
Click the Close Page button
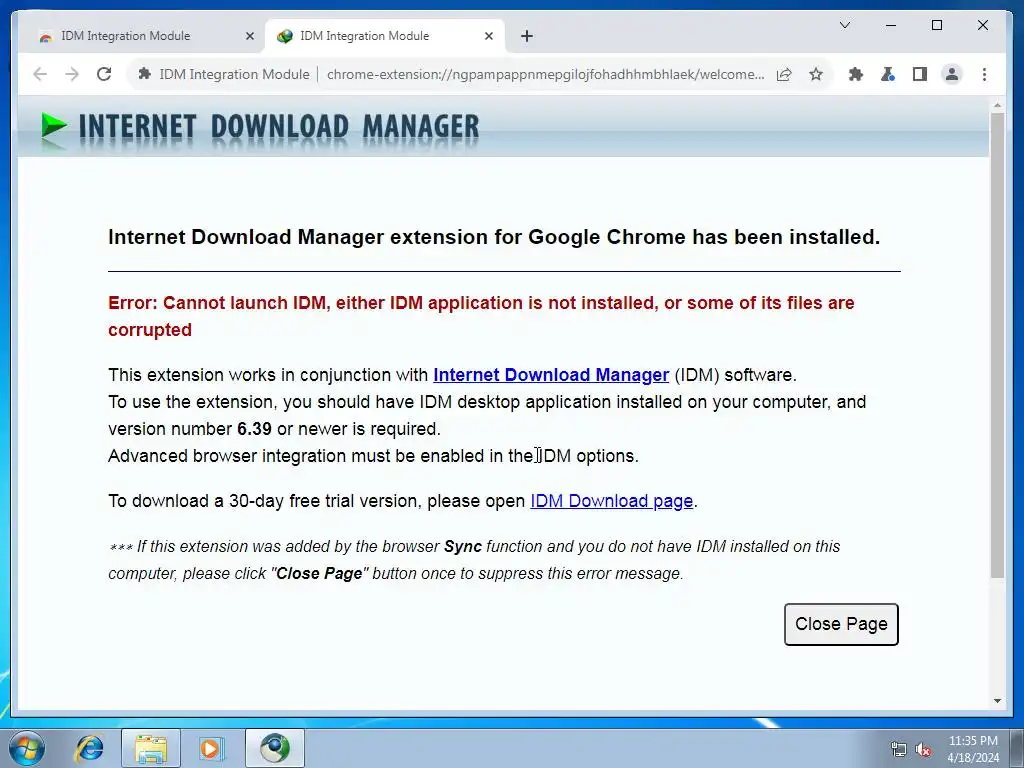841,624
